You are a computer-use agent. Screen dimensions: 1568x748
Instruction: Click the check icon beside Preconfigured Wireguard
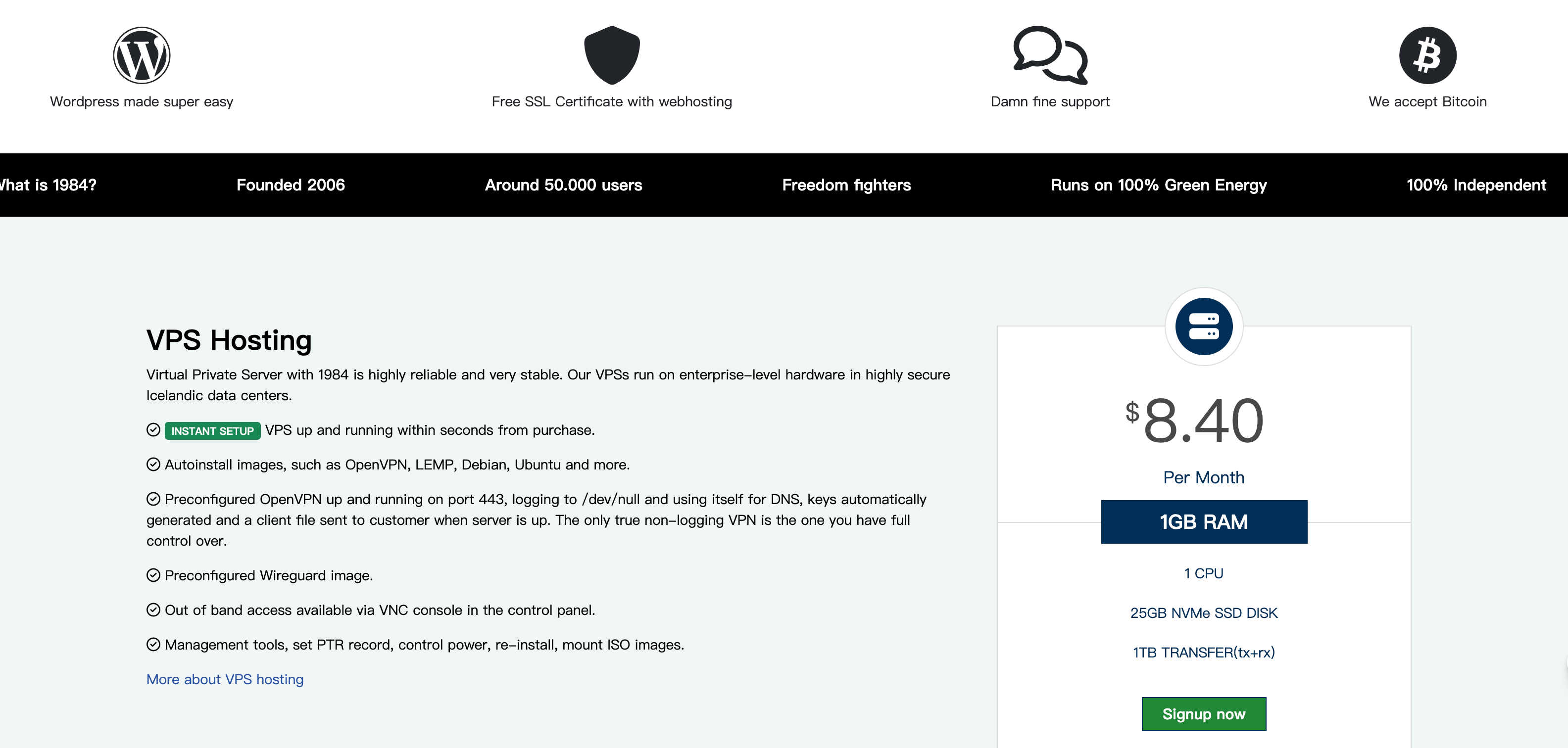[153, 576]
